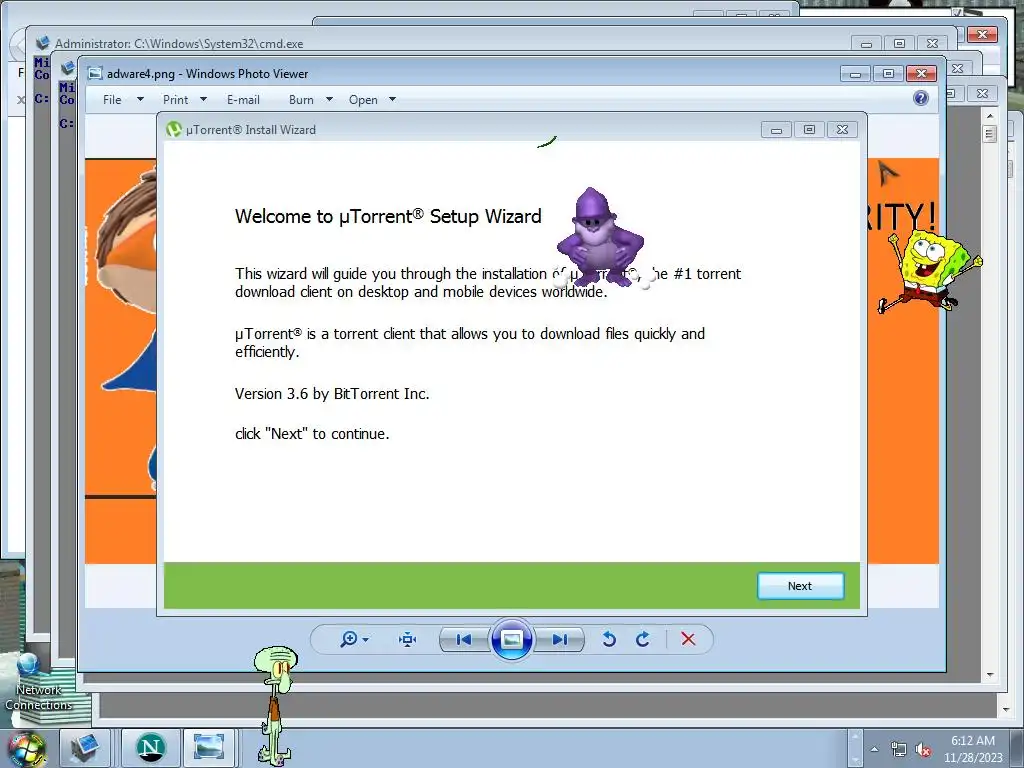Delete the photo with the red X
1024x768 pixels.
(688, 639)
